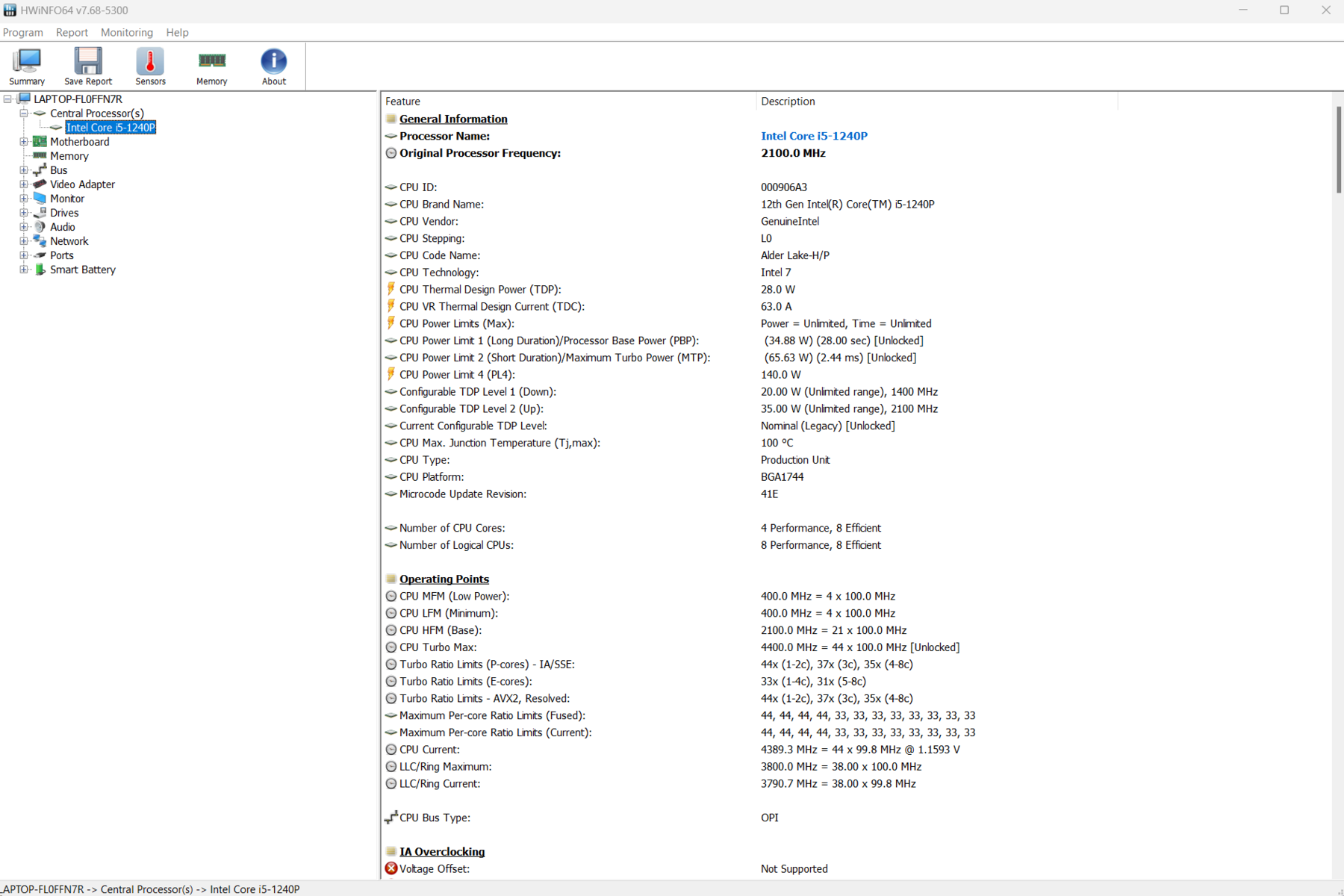Open the Monitoring menu
The image size is (1344, 896).
(x=127, y=32)
